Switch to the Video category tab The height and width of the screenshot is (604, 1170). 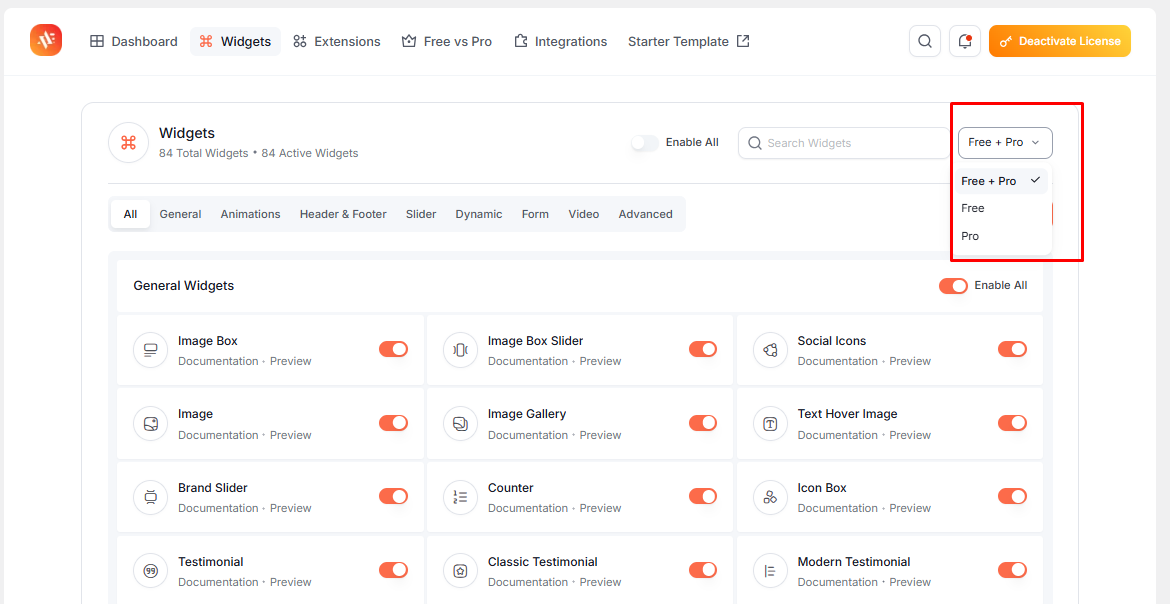click(584, 214)
